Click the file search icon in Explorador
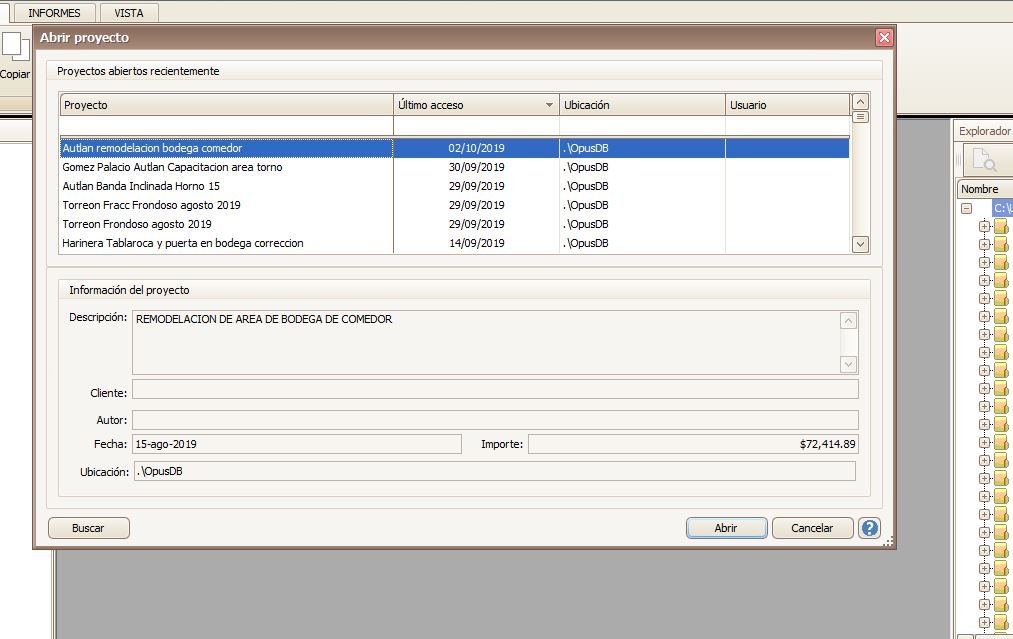1013x639 pixels. pyautogui.click(x=985, y=160)
